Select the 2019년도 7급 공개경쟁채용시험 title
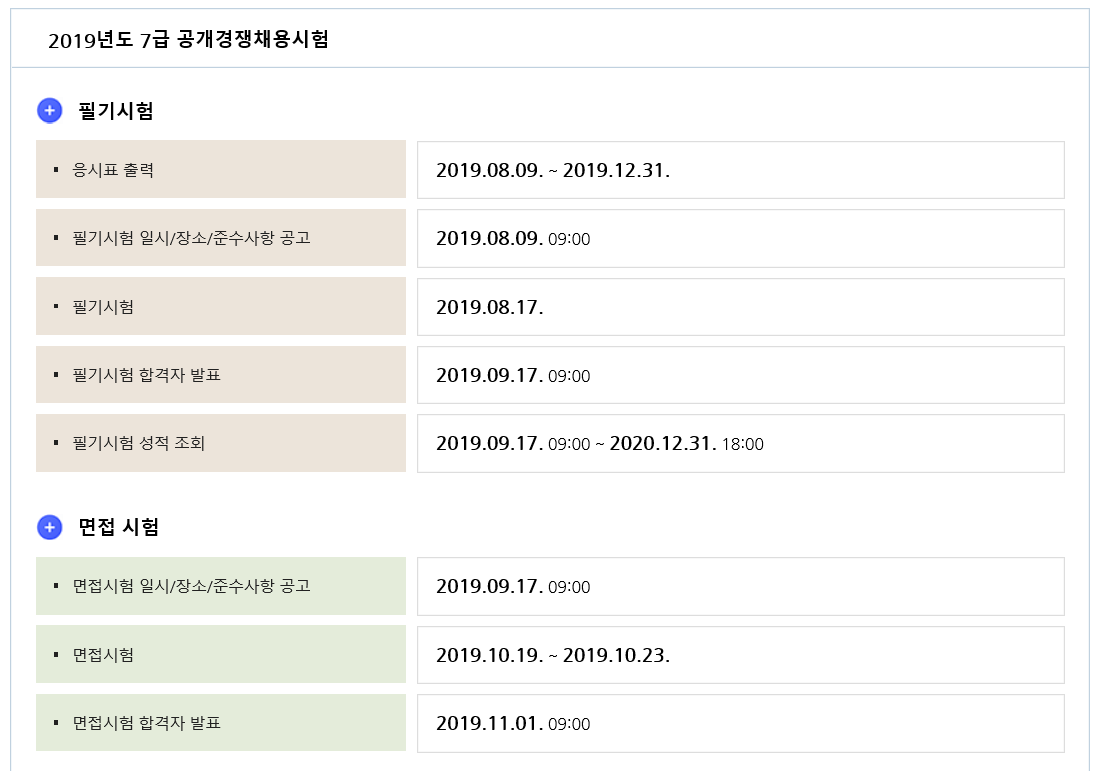 coord(188,40)
